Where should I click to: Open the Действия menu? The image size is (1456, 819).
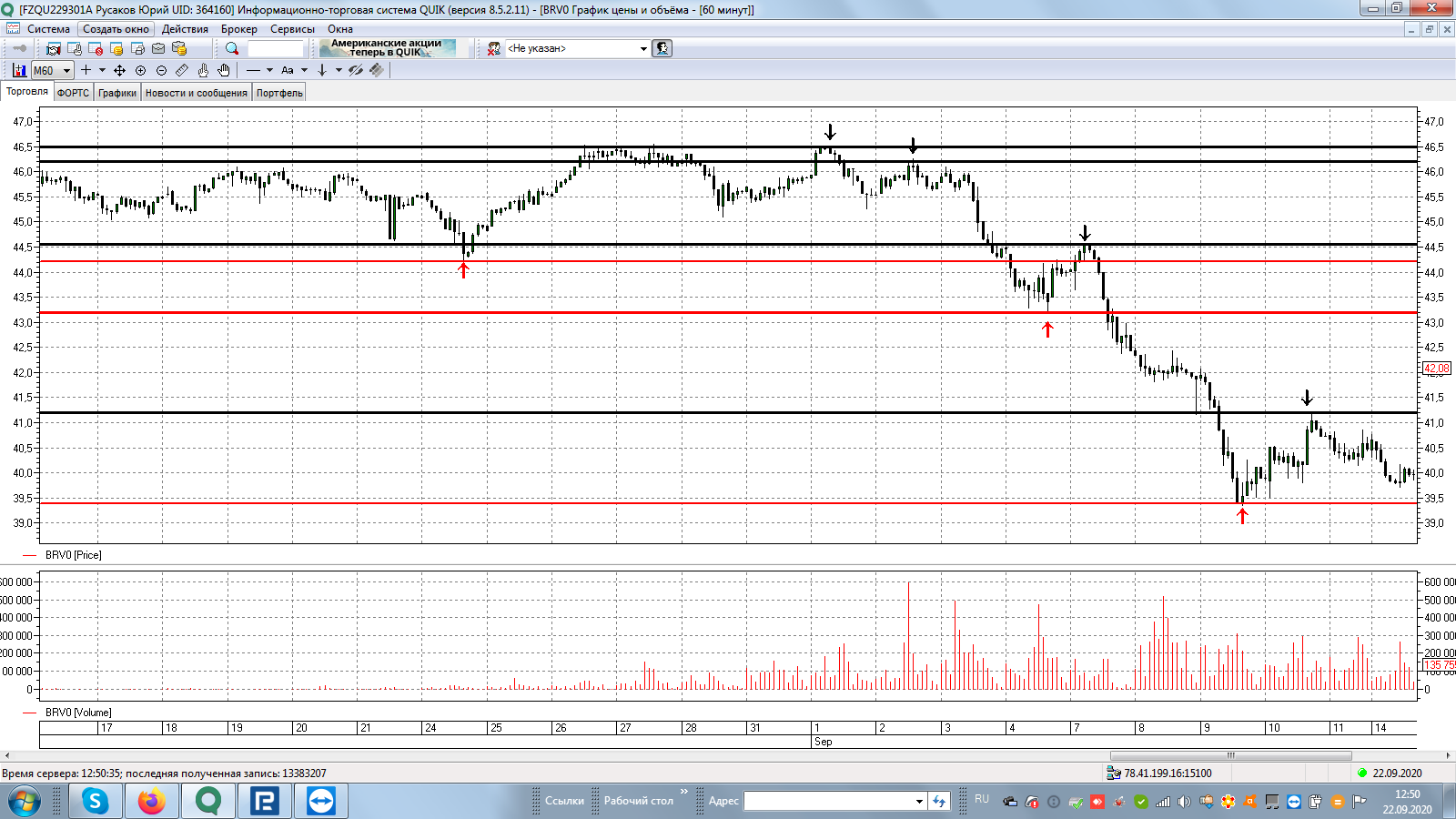(185, 29)
